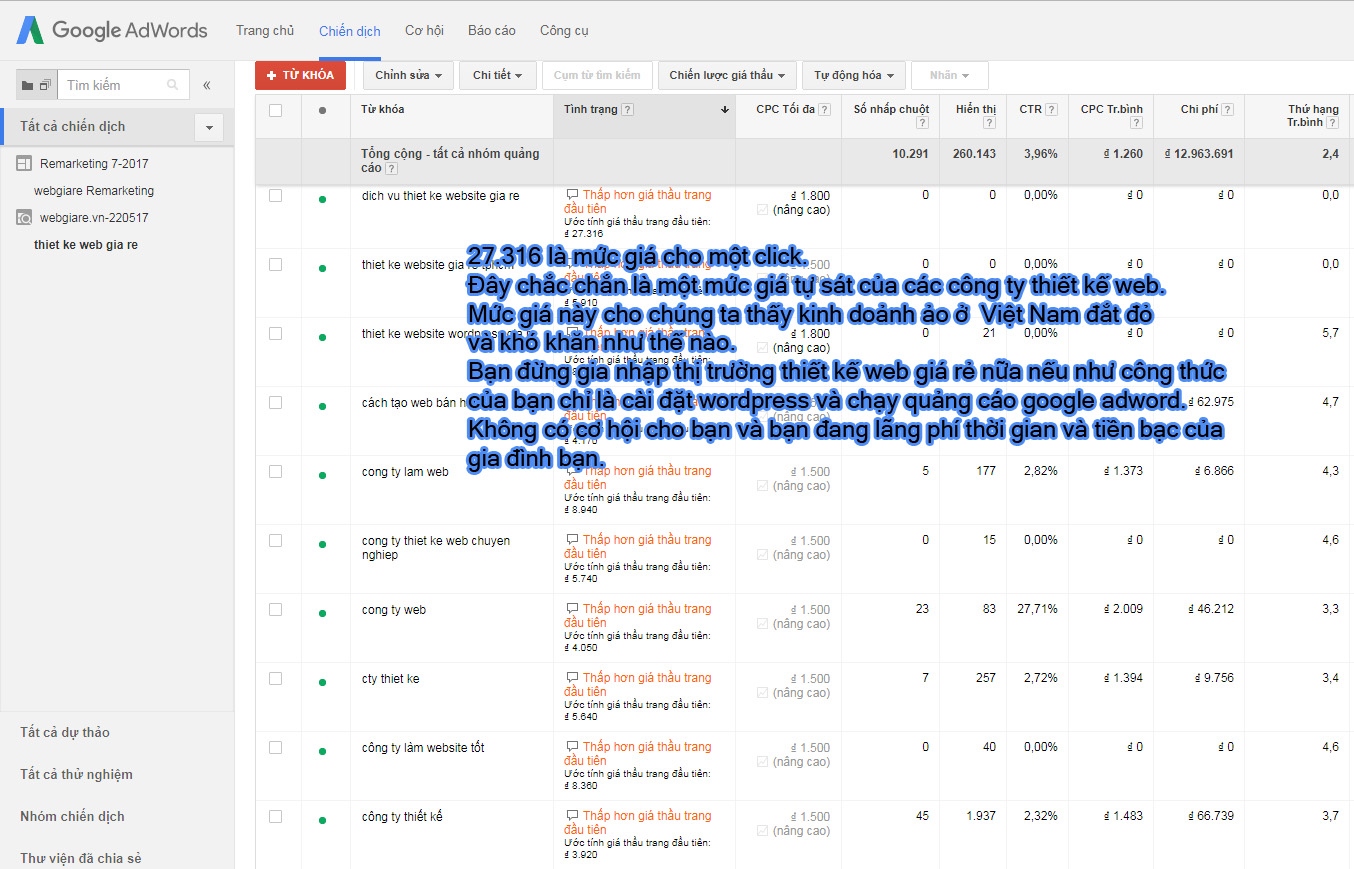Click the Từ khóa column header
Screen dimensions: 1354x869
[383, 109]
